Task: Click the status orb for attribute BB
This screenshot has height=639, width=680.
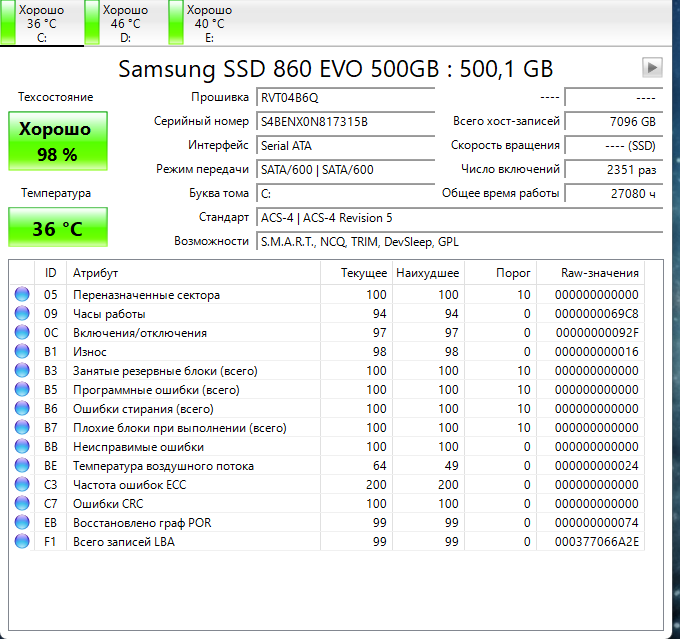Action: pos(22,446)
